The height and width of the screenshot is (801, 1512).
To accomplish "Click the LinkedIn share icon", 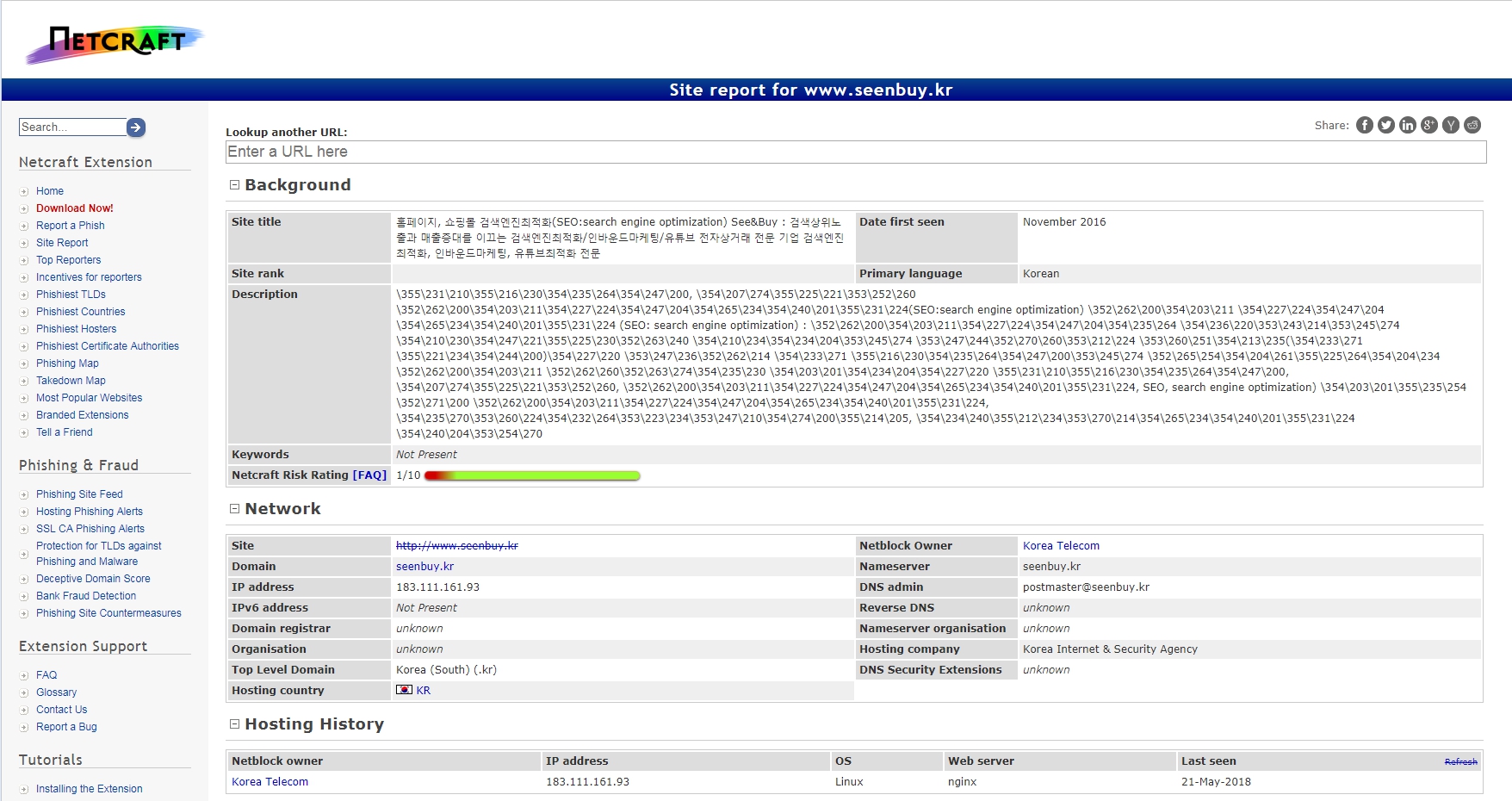I will click(x=1408, y=126).
